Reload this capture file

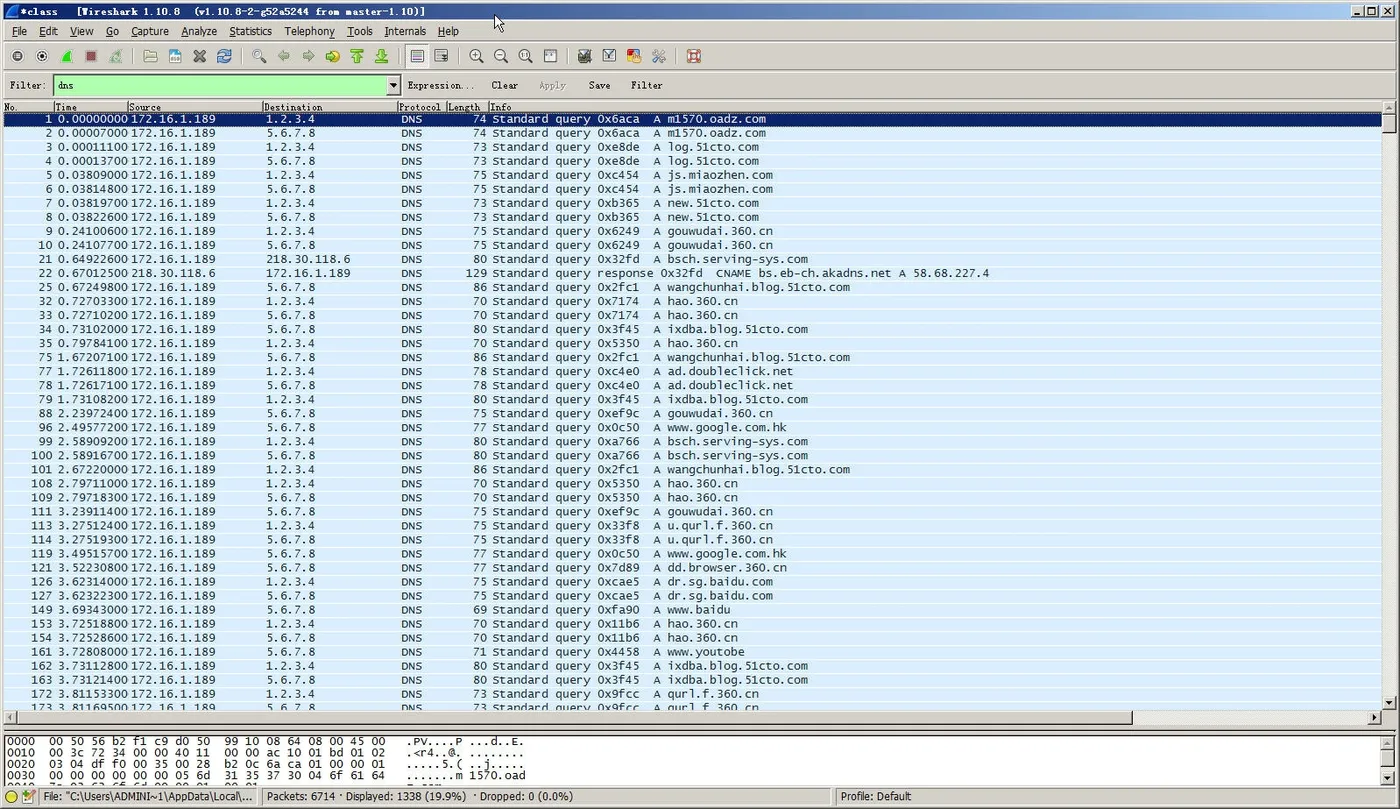224,57
